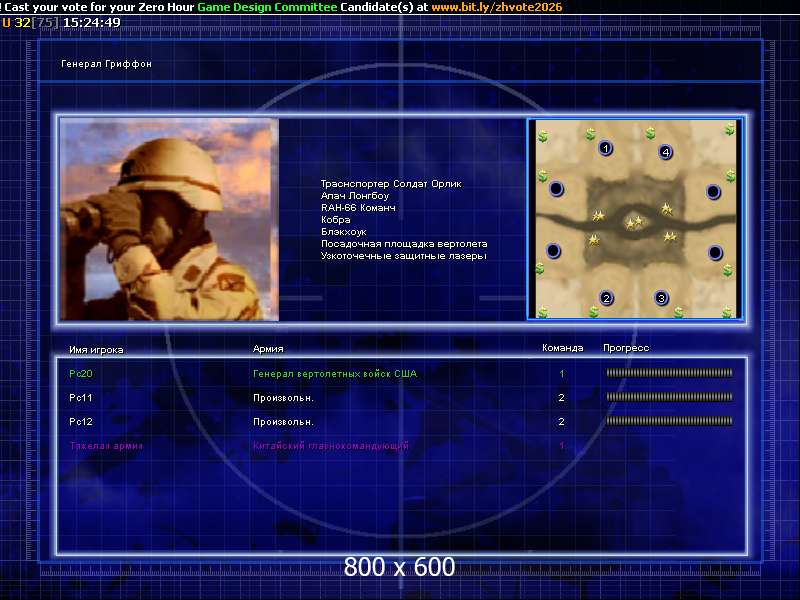Click the dollar supply icon in minimap top-left corner

[543, 136]
